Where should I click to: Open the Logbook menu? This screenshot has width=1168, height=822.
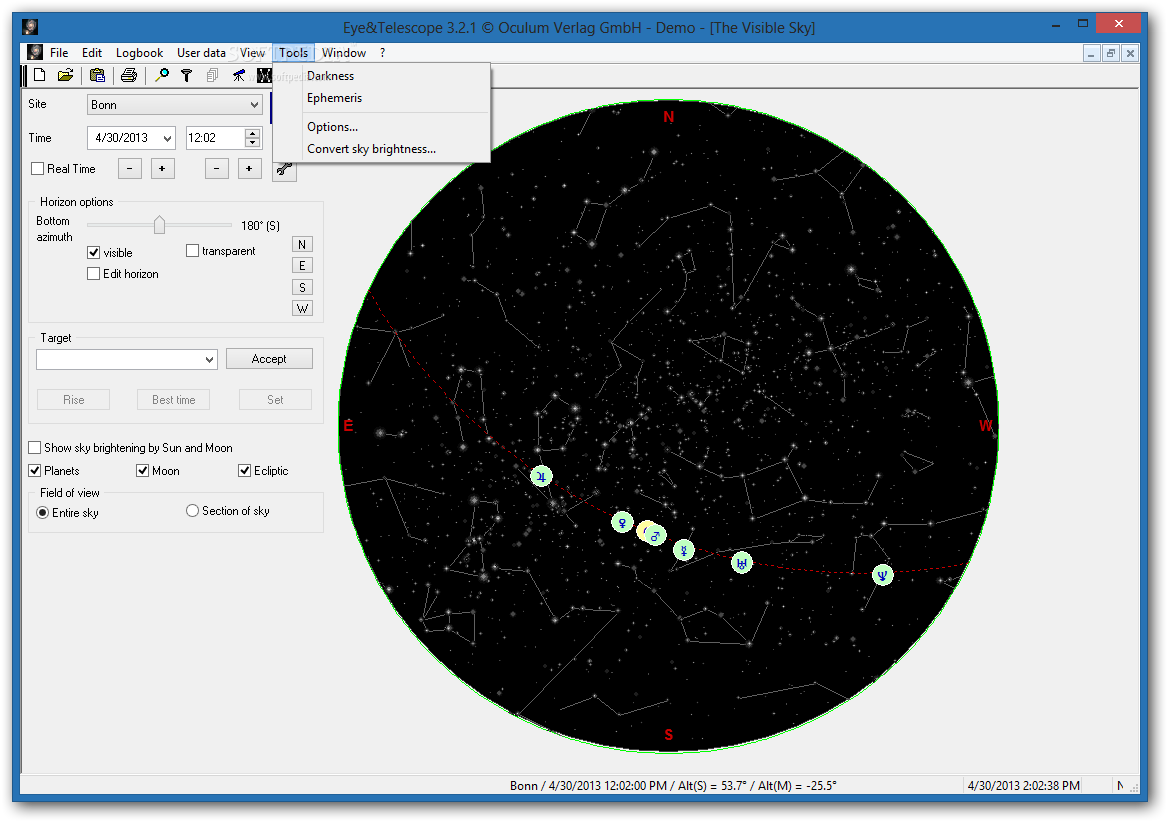(139, 53)
